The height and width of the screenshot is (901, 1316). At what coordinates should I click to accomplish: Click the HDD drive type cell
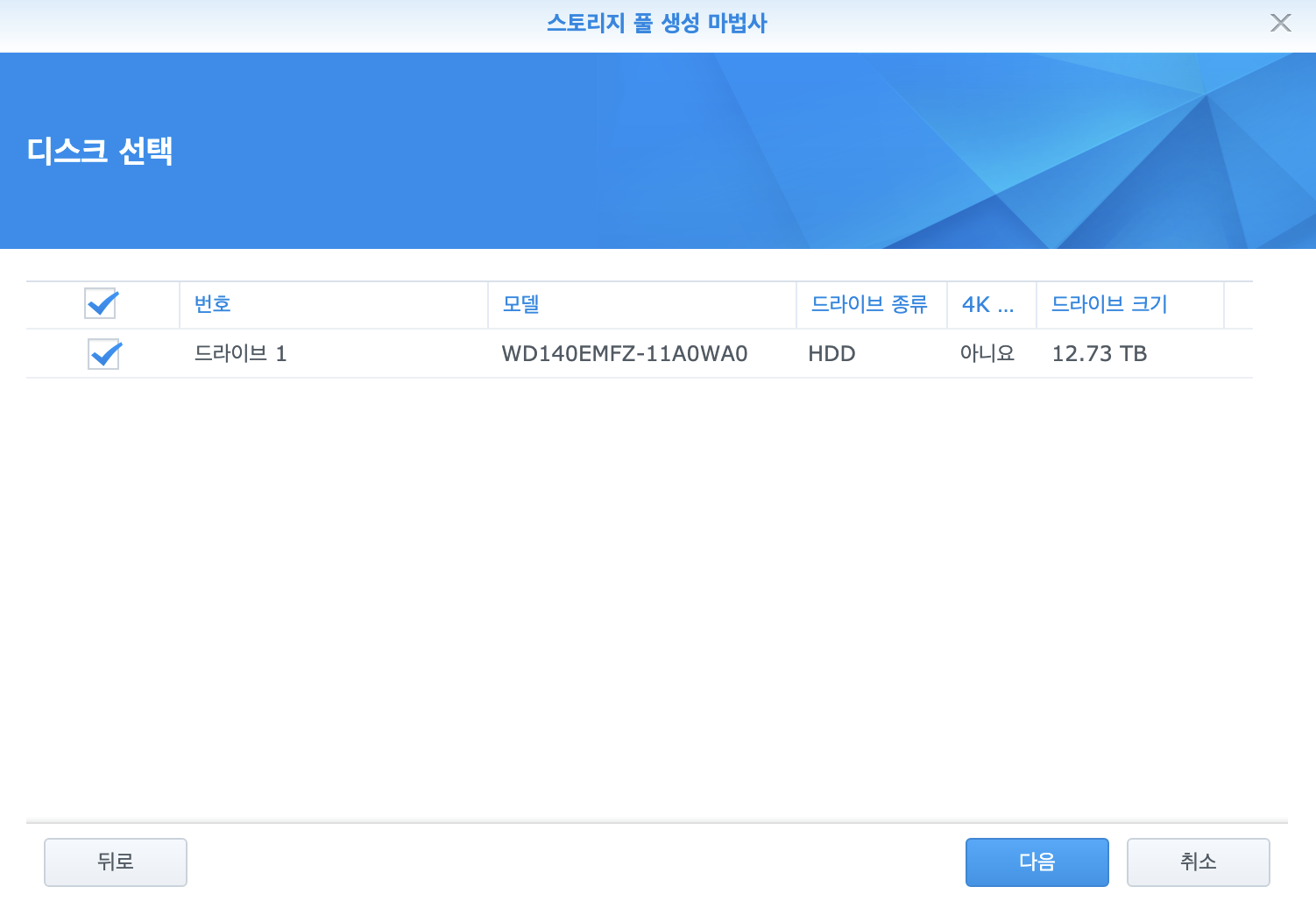(831, 354)
